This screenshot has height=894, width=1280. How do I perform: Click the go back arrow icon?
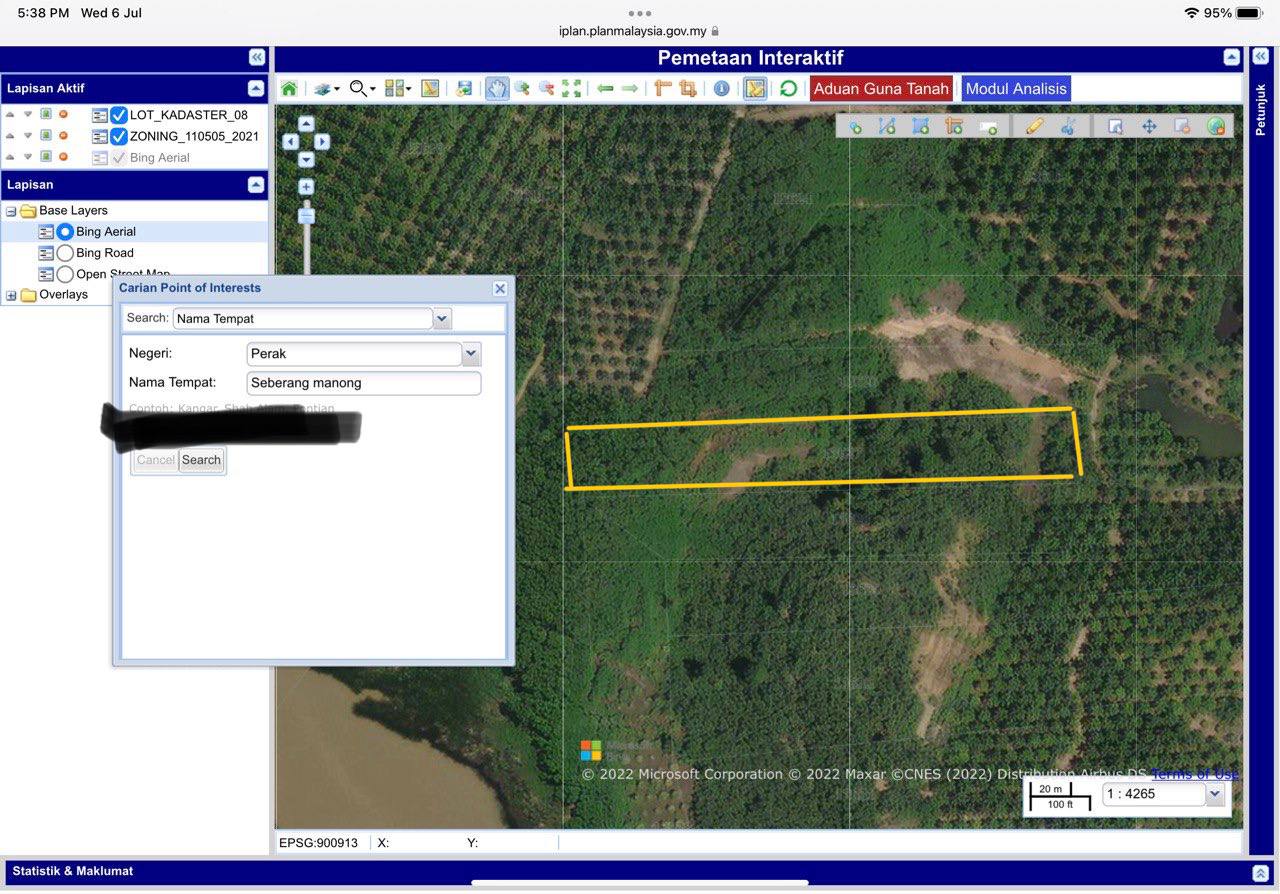pyautogui.click(x=605, y=89)
